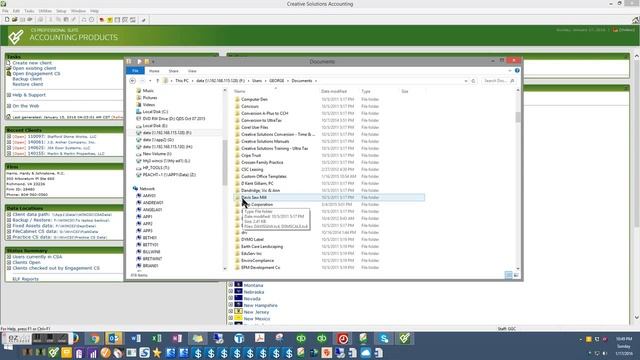640x360 pixels.
Task: Open the File tab in the Documents window
Action: [x=135, y=71]
